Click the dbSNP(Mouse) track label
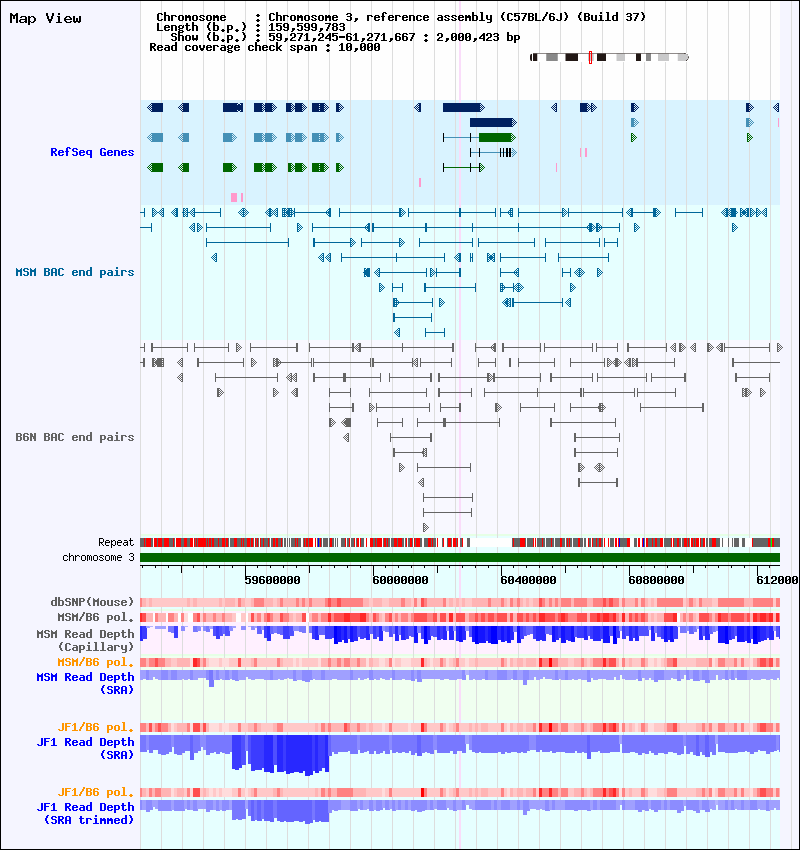 (92, 602)
